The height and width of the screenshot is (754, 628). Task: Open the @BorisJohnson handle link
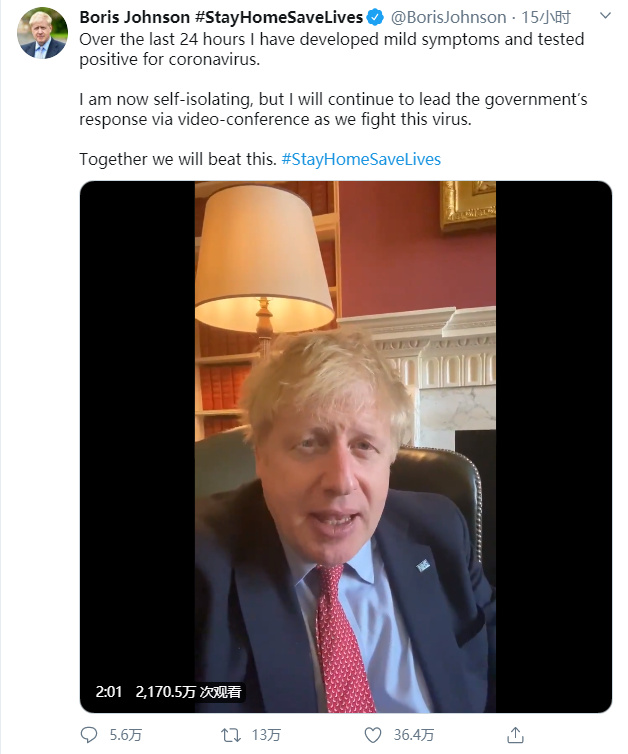(x=448, y=17)
